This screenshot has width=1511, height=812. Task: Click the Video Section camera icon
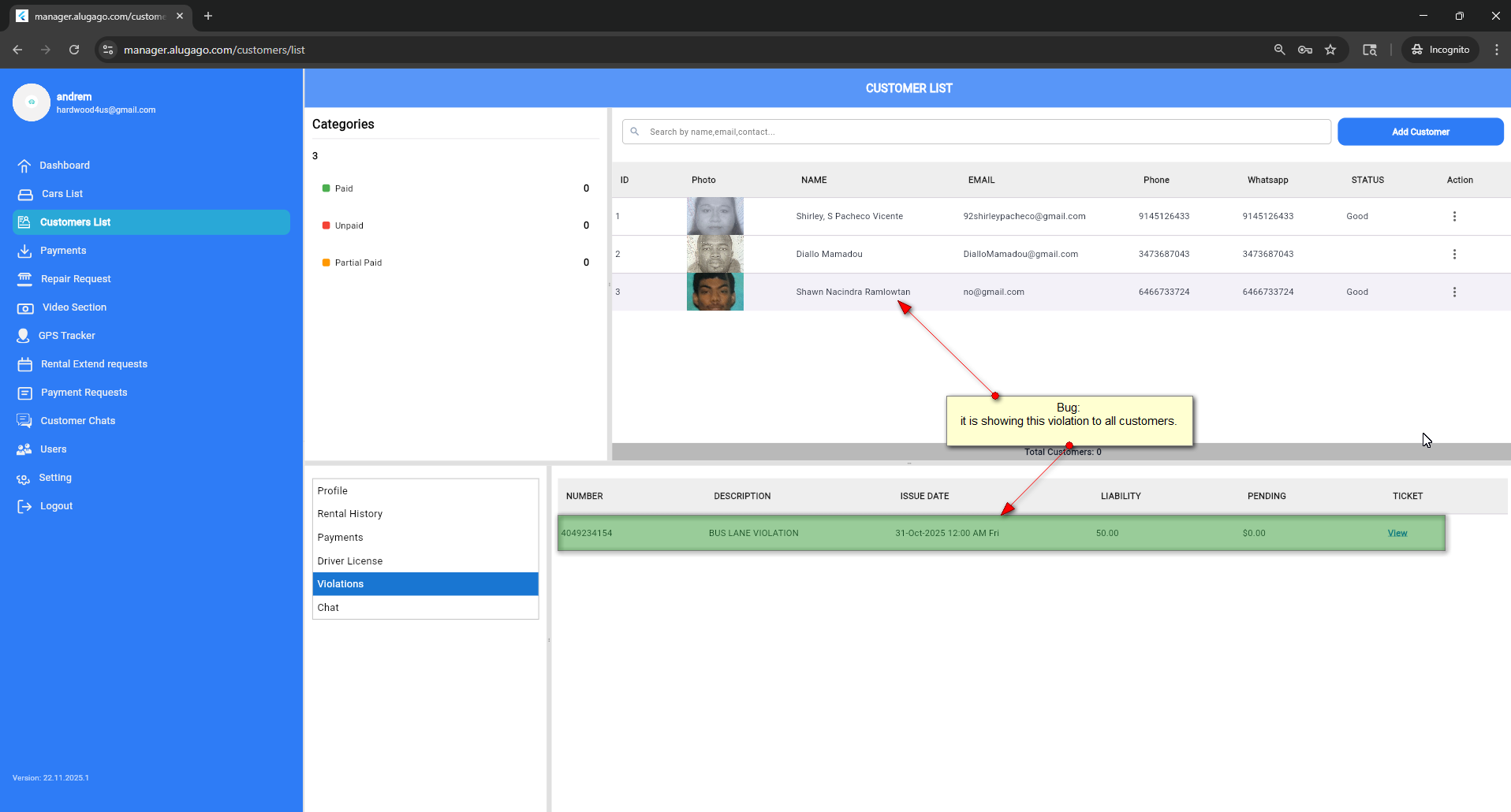click(25, 307)
